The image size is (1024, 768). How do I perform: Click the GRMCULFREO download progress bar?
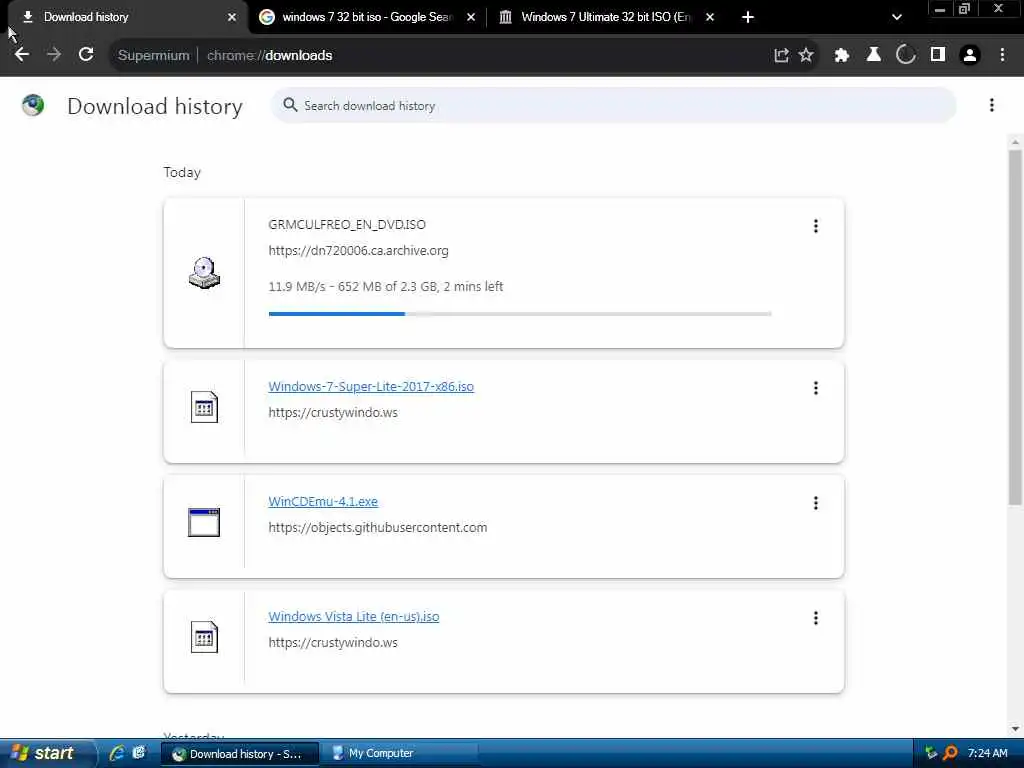[x=520, y=314]
